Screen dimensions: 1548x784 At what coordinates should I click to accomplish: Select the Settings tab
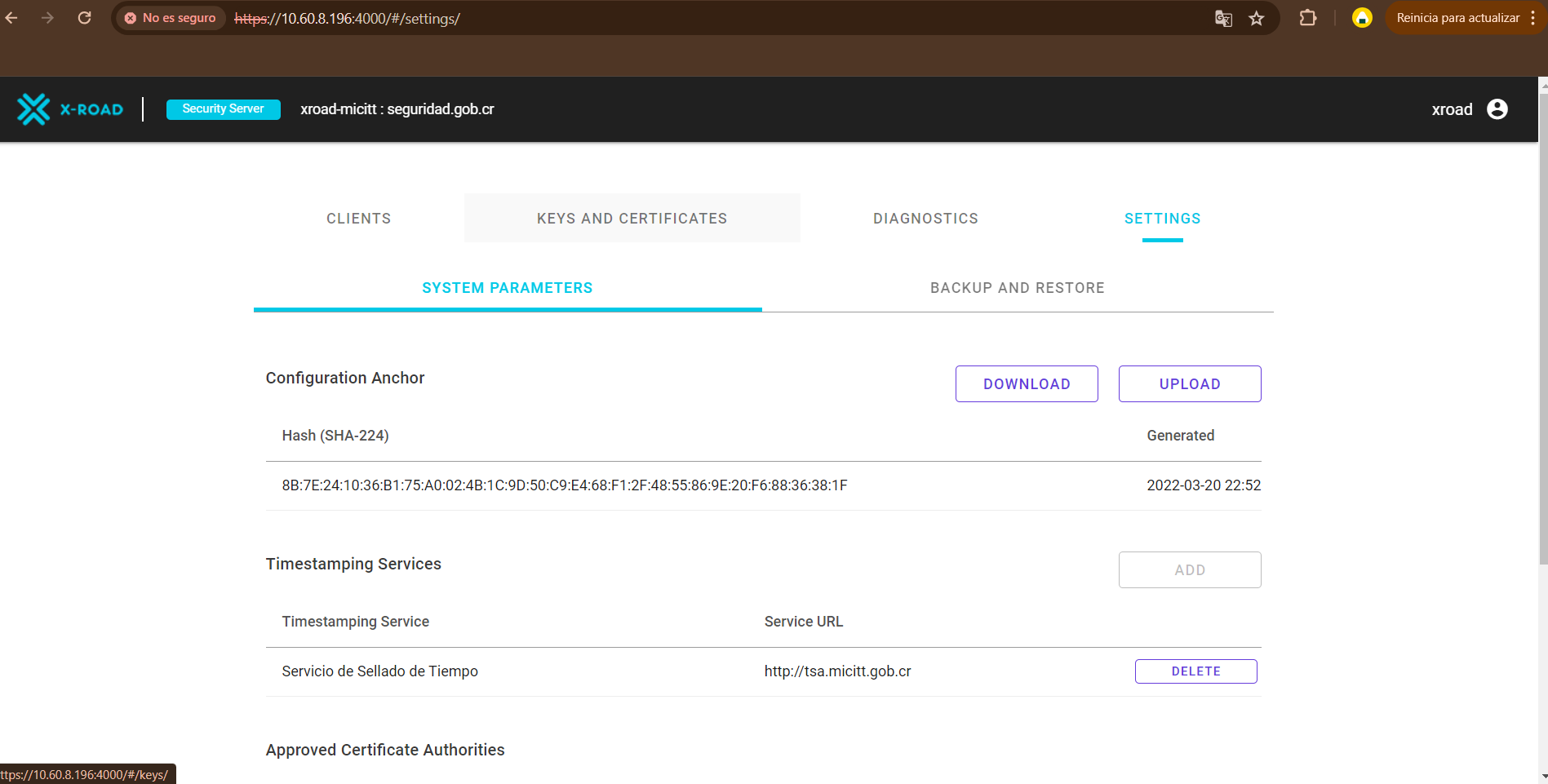point(1163,219)
